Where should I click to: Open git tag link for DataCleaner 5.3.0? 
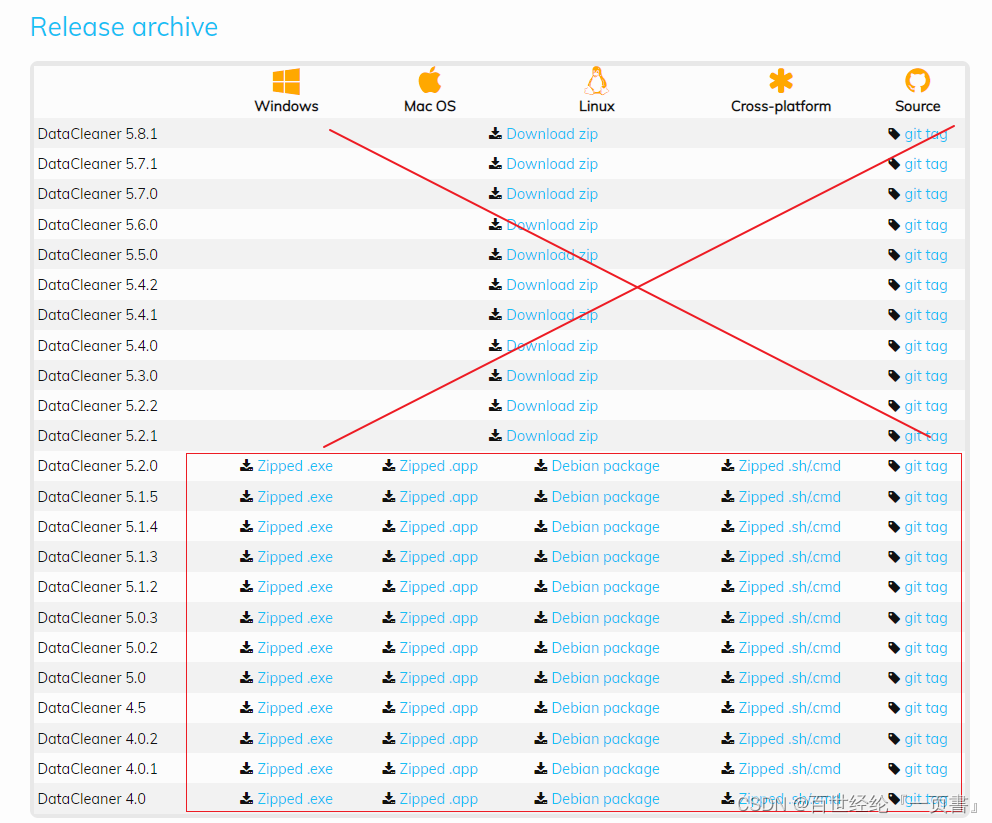click(926, 376)
